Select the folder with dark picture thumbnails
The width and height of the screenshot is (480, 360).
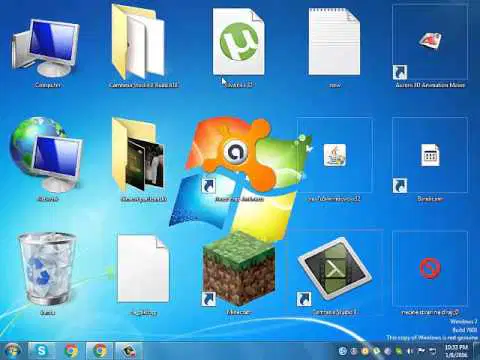[x=138, y=155]
